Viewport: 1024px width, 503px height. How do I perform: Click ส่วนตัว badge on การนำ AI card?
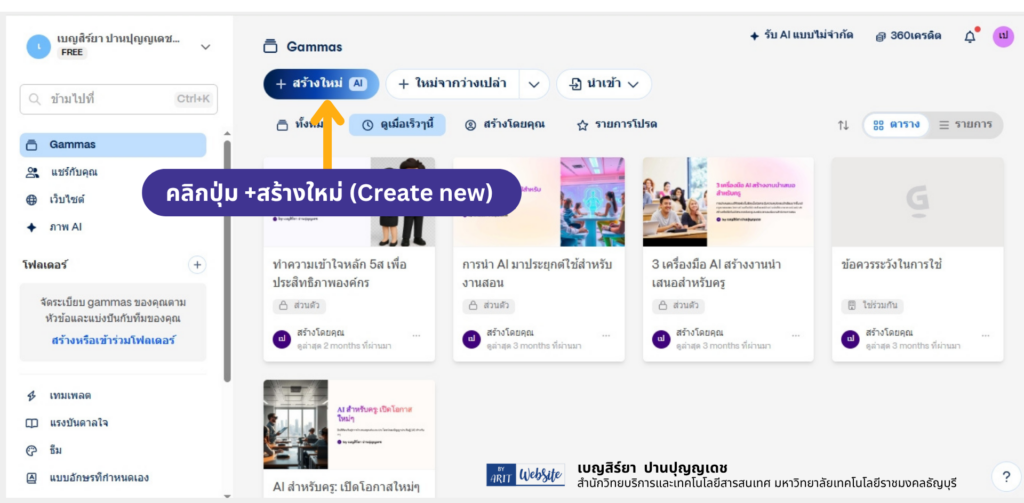488,306
